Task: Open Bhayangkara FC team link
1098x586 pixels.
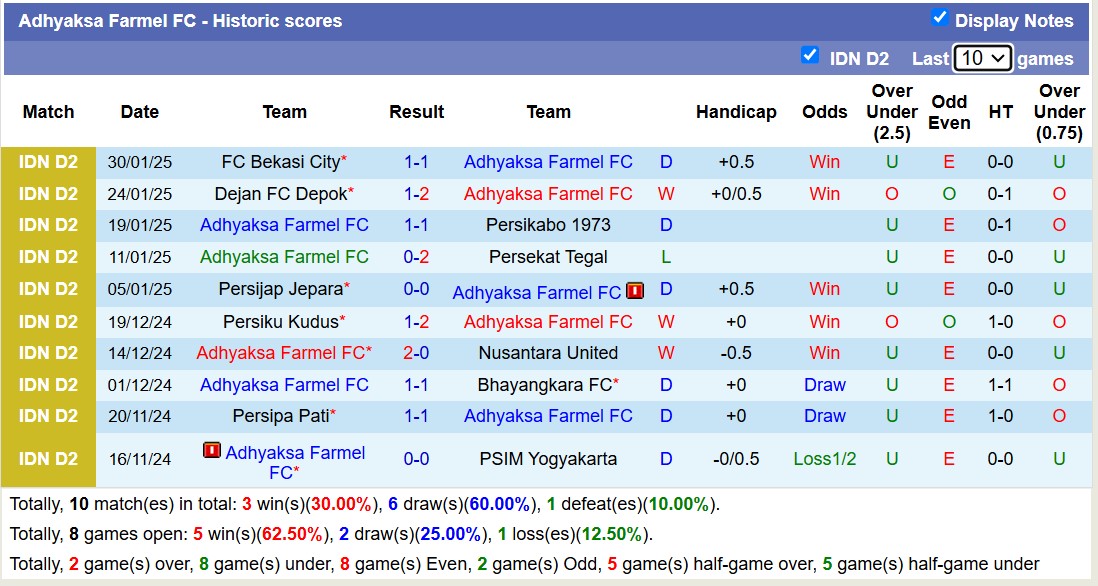Action: [x=544, y=385]
